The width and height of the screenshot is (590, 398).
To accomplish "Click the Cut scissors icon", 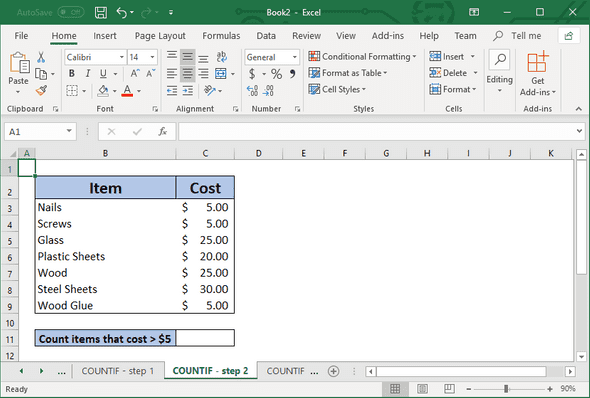I will pyautogui.click(x=41, y=57).
